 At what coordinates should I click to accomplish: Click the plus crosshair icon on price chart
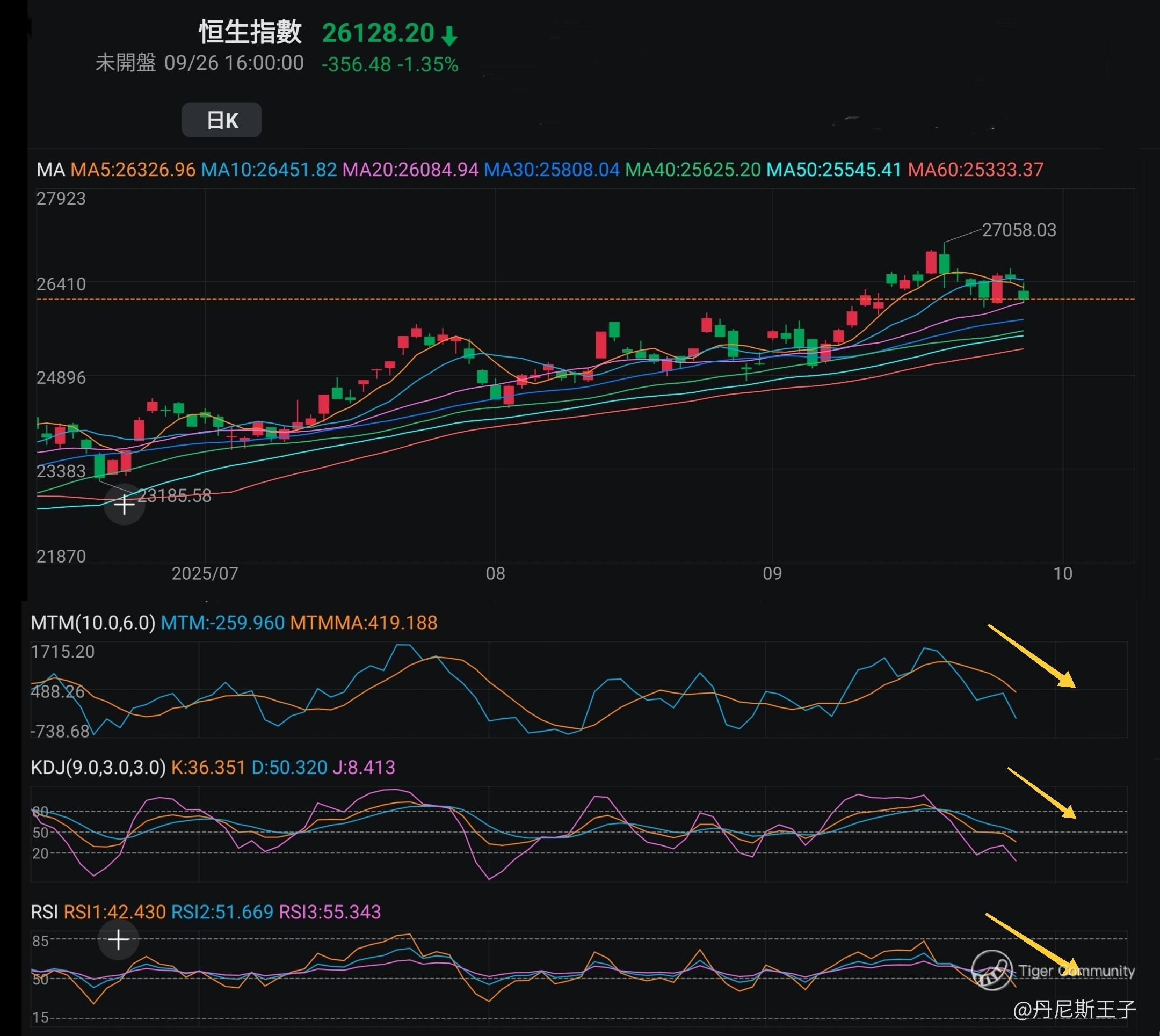coord(124,505)
